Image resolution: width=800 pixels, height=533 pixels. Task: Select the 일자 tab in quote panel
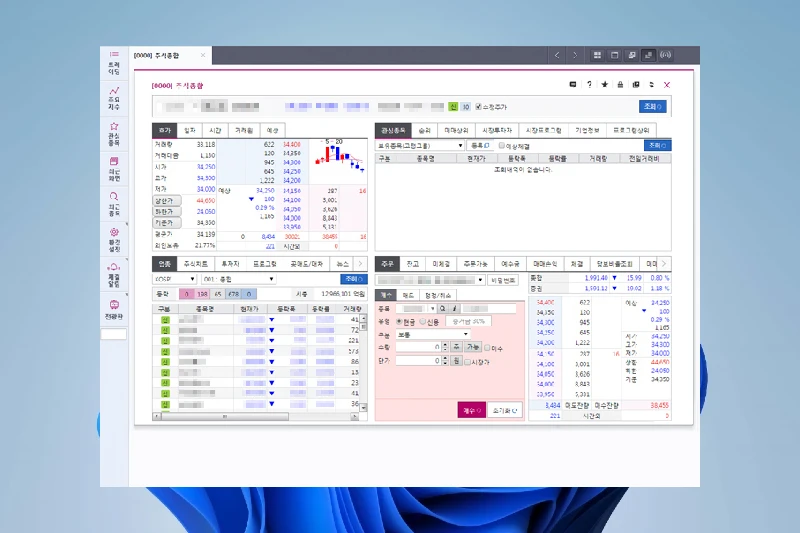[x=190, y=130]
